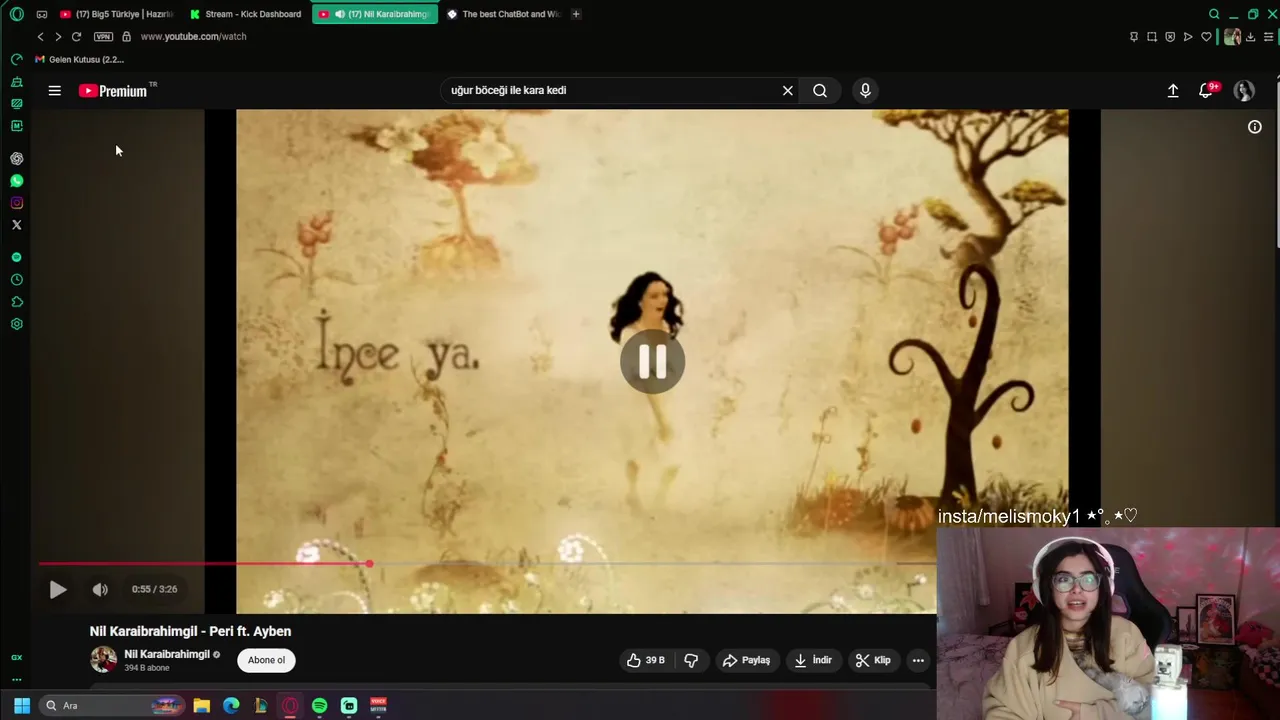Open File Explorer from the taskbar
This screenshot has height=720, width=1280.
tap(201, 706)
